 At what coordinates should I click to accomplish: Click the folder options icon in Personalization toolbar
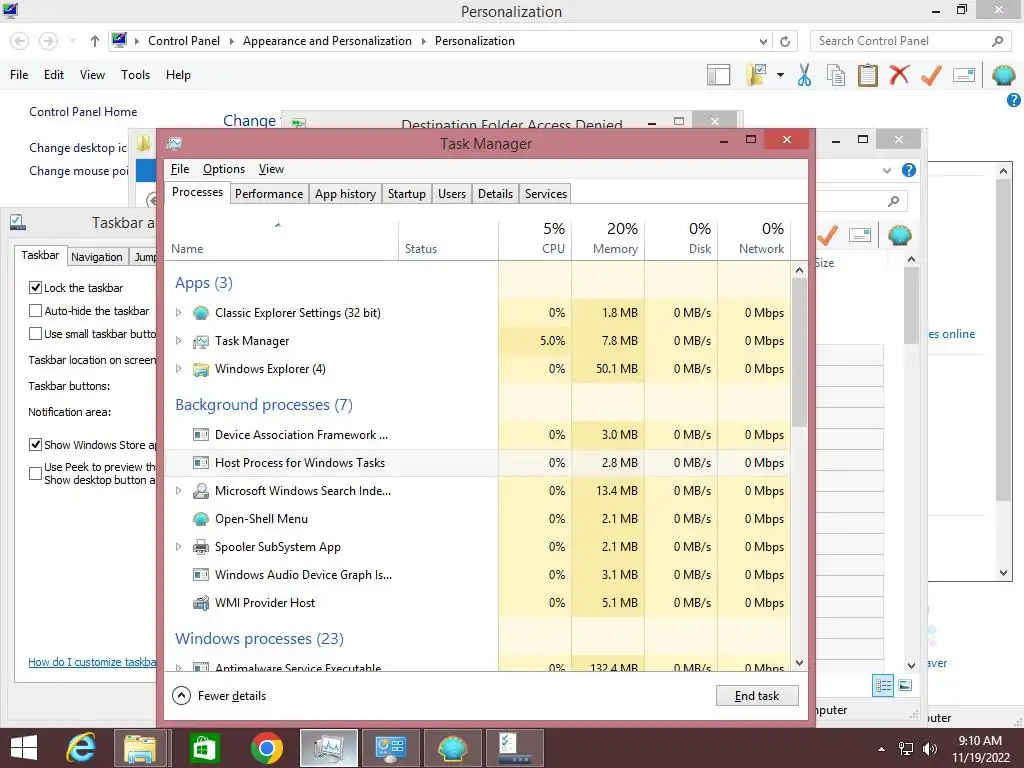(x=756, y=75)
